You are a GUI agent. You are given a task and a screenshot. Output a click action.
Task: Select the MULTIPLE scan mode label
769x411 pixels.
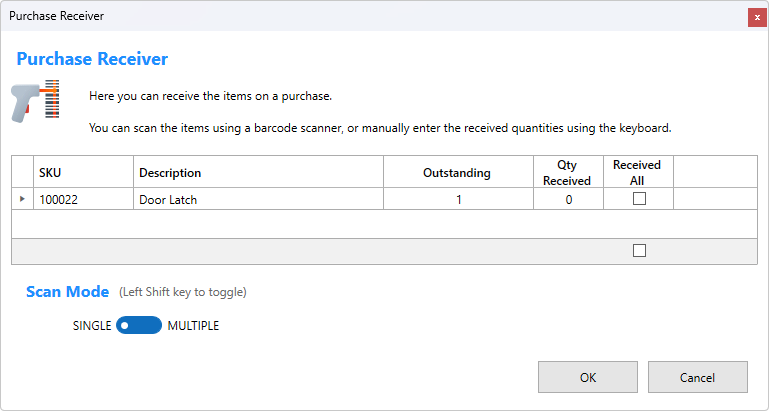pos(193,325)
